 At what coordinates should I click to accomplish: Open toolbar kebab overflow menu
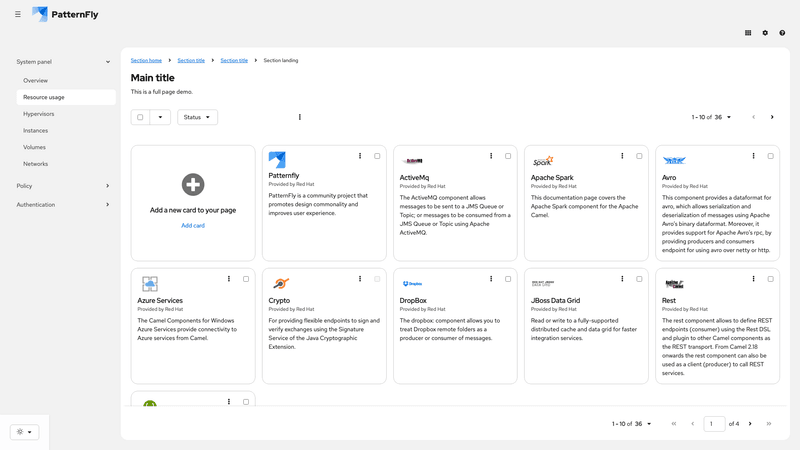pos(299,117)
